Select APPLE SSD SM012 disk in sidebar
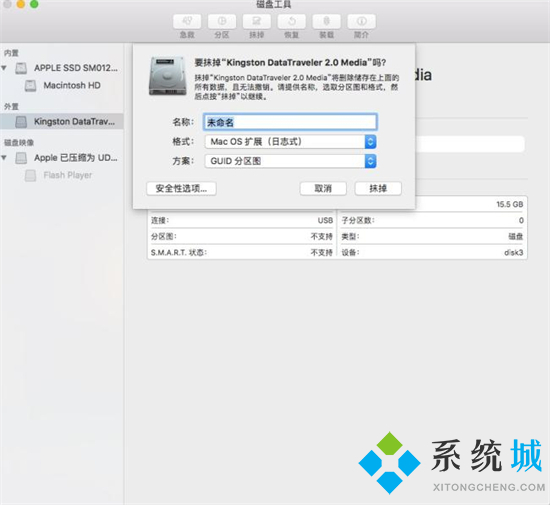550x505 pixels. coord(75,68)
